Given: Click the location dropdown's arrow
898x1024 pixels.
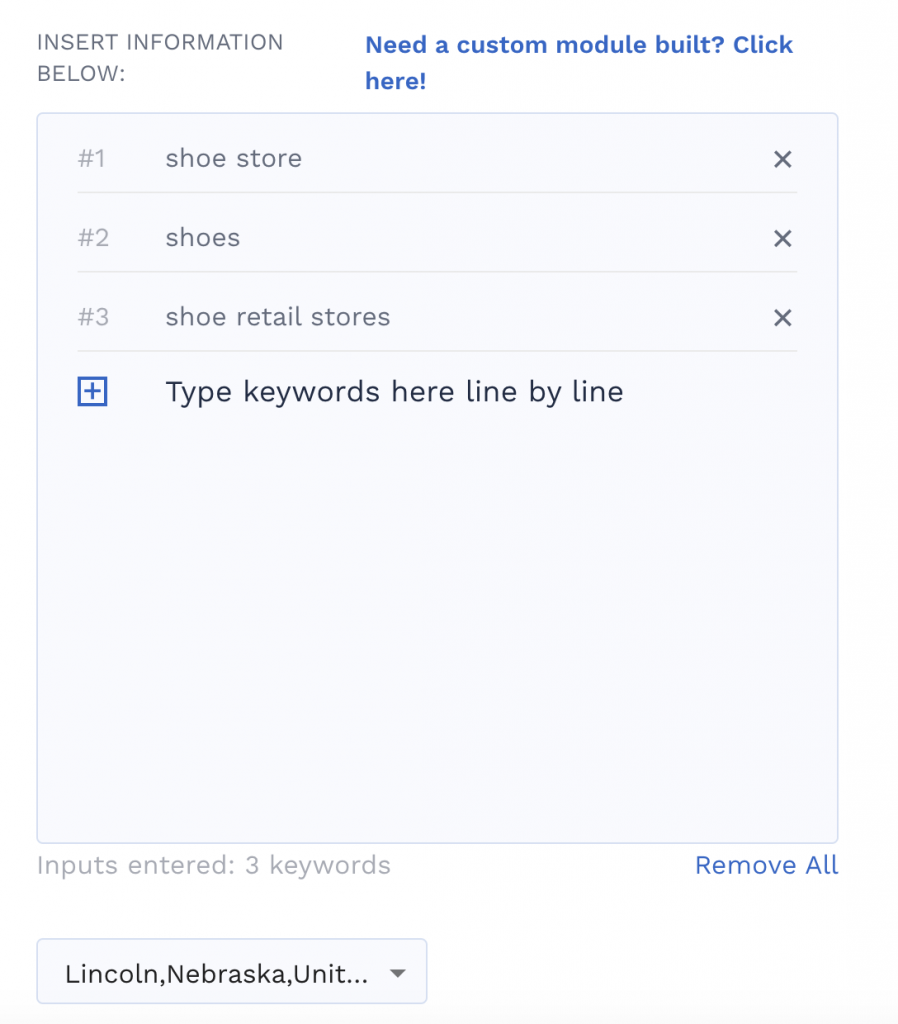Looking at the screenshot, I should click(398, 973).
